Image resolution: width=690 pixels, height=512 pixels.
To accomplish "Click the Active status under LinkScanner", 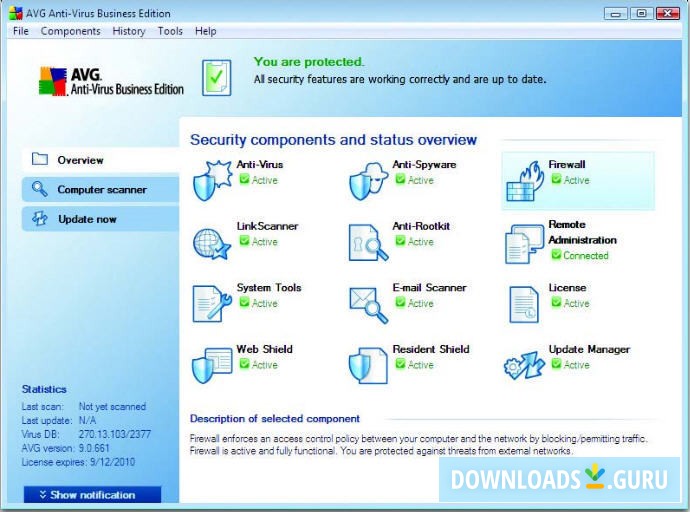I will tap(264, 241).
